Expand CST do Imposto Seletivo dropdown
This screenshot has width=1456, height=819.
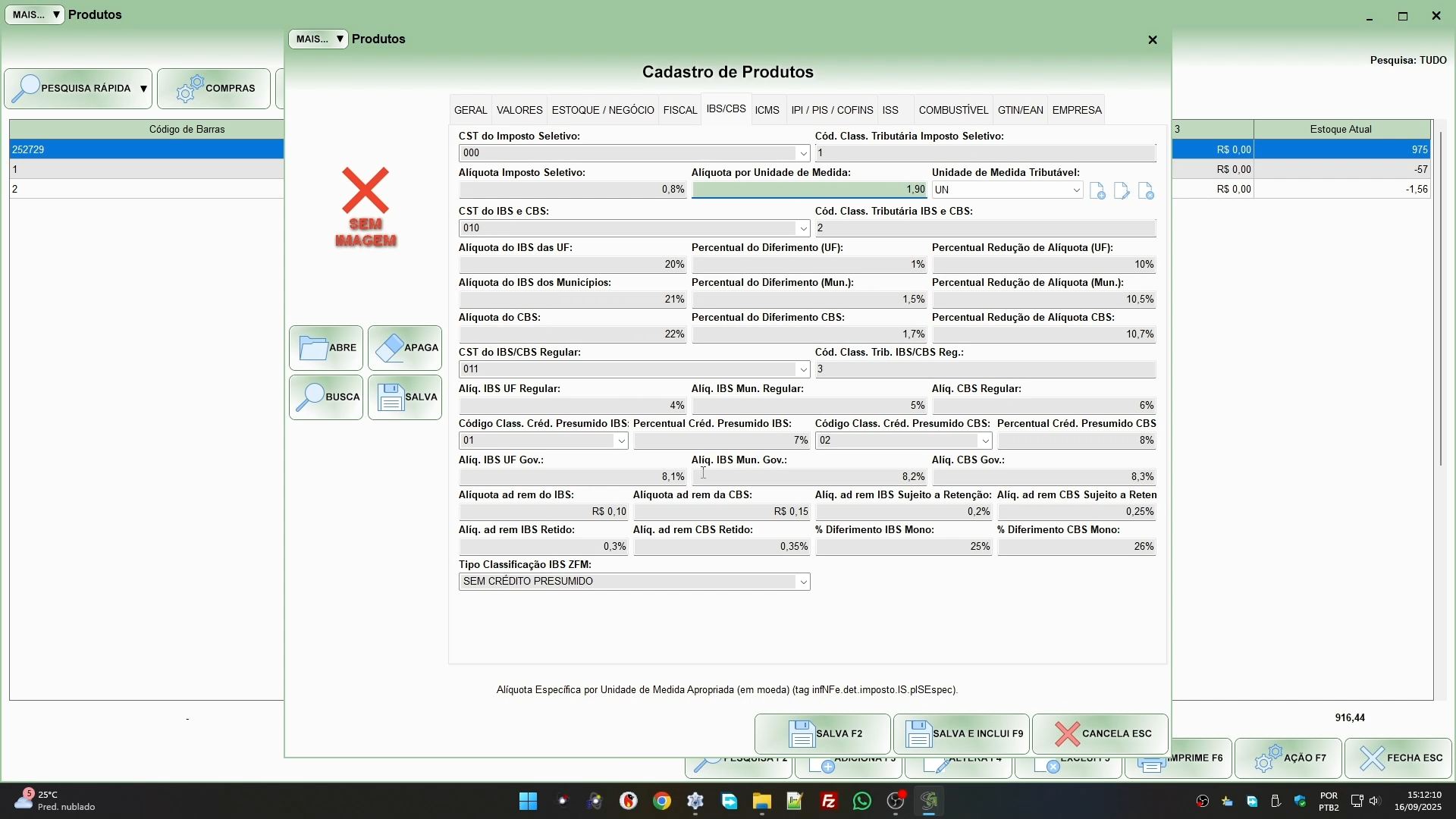[803, 154]
